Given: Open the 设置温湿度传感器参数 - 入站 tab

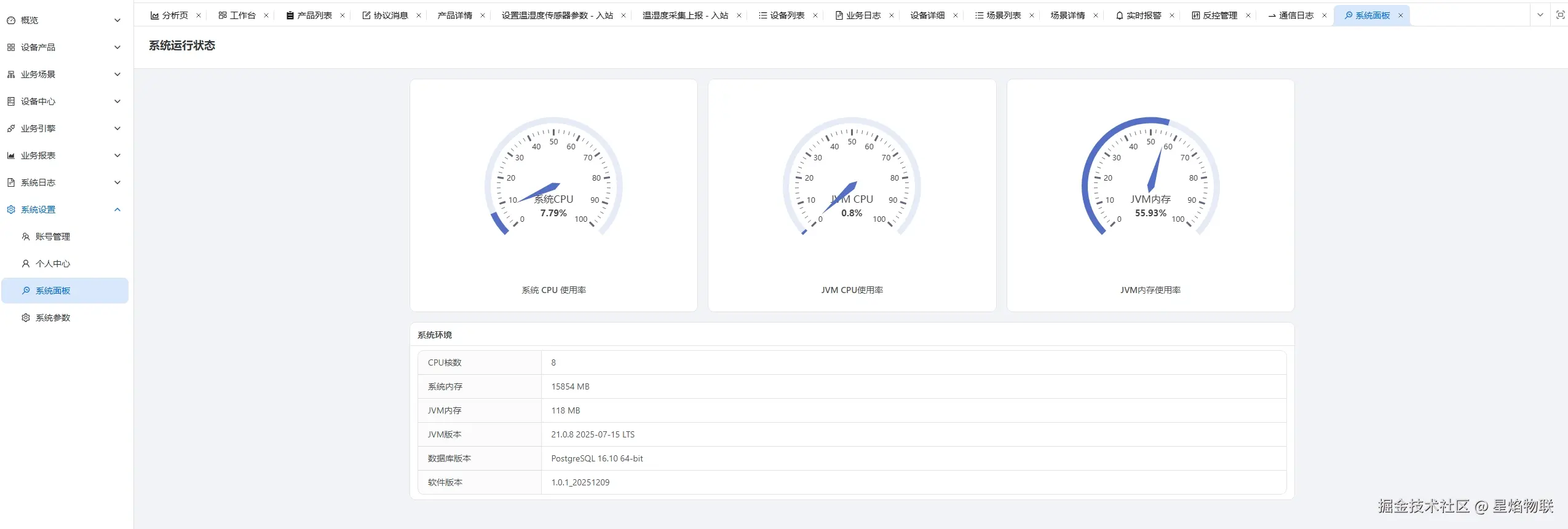Looking at the screenshot, I should coord(557,15).
